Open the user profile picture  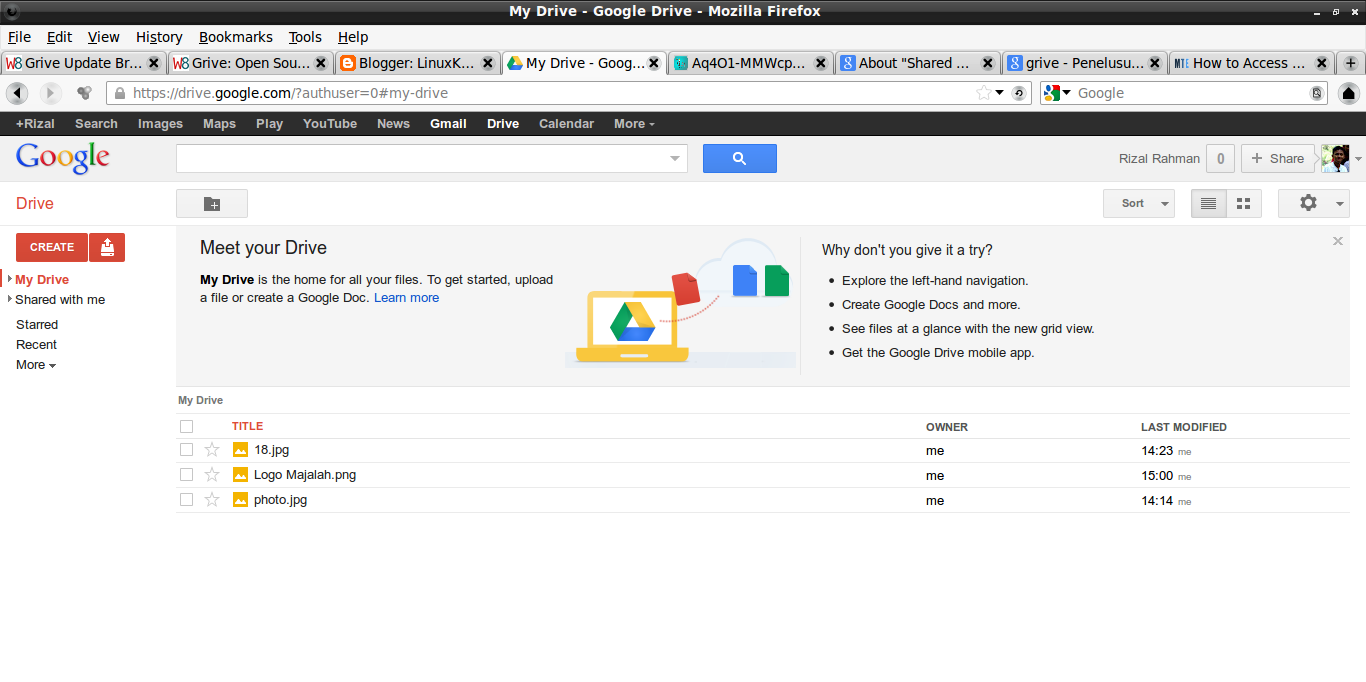point(1335,158)
